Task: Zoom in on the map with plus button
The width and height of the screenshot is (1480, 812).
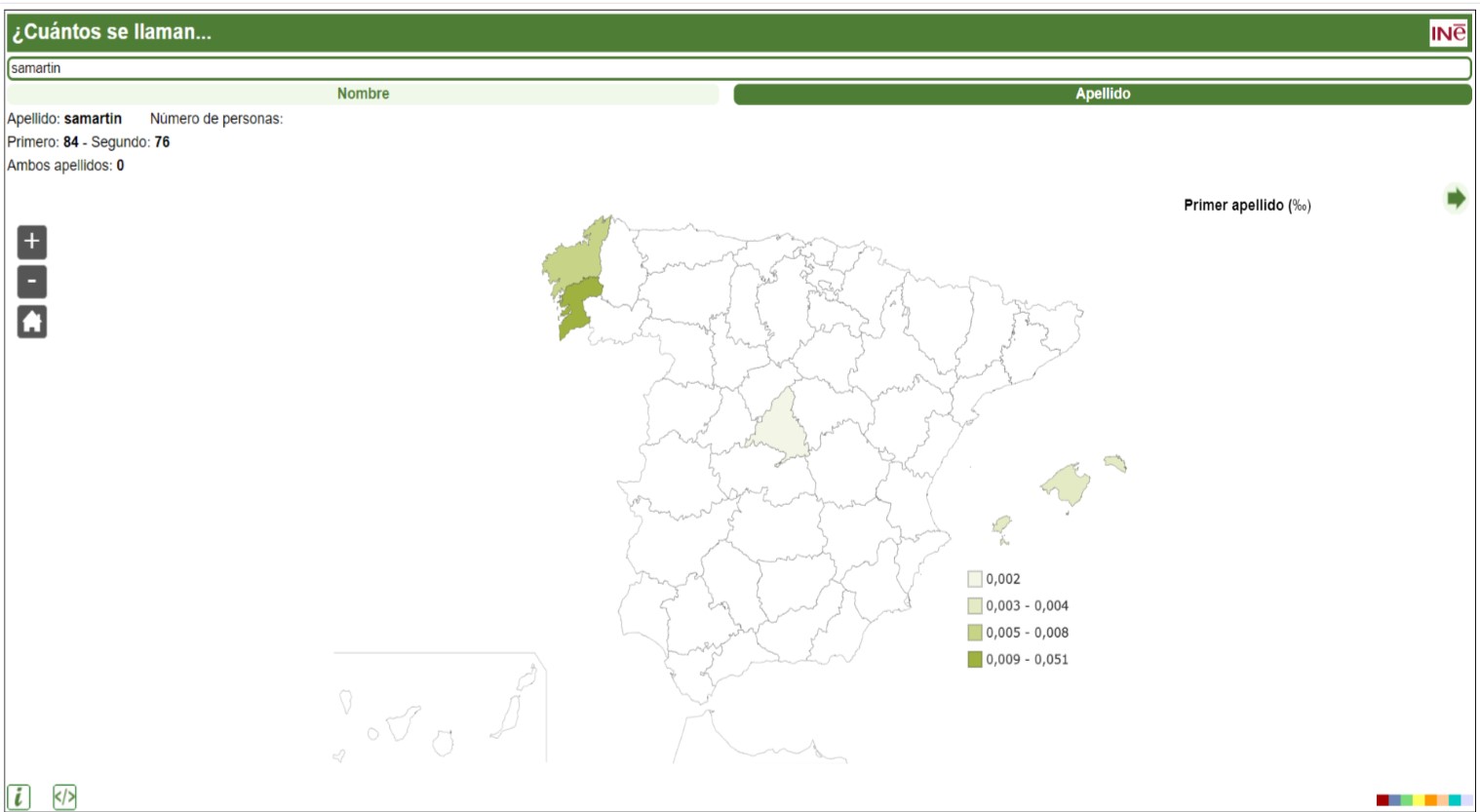Action: [x=32, y=242]
